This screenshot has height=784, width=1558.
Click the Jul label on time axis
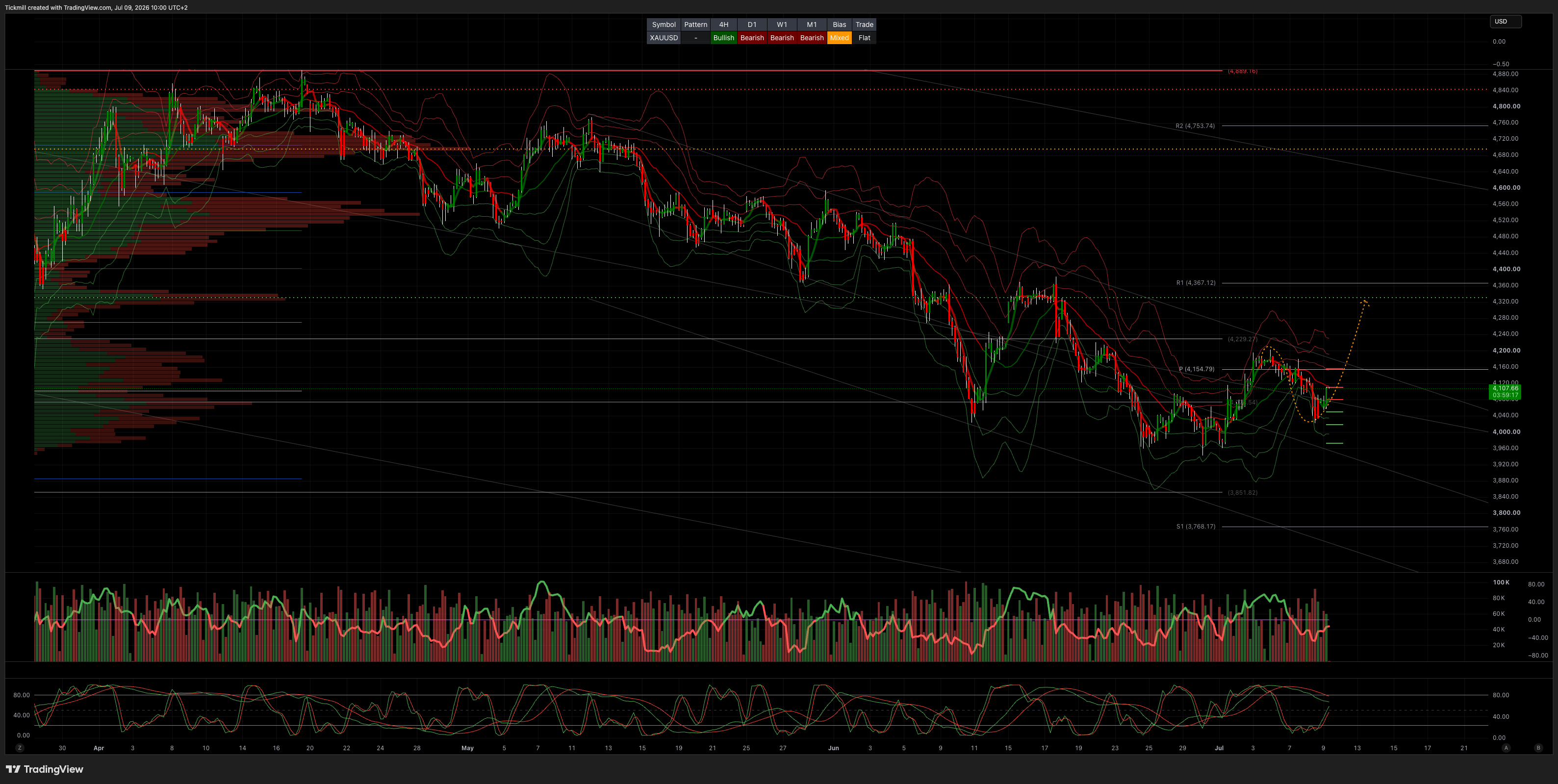tap(1219, 748)
